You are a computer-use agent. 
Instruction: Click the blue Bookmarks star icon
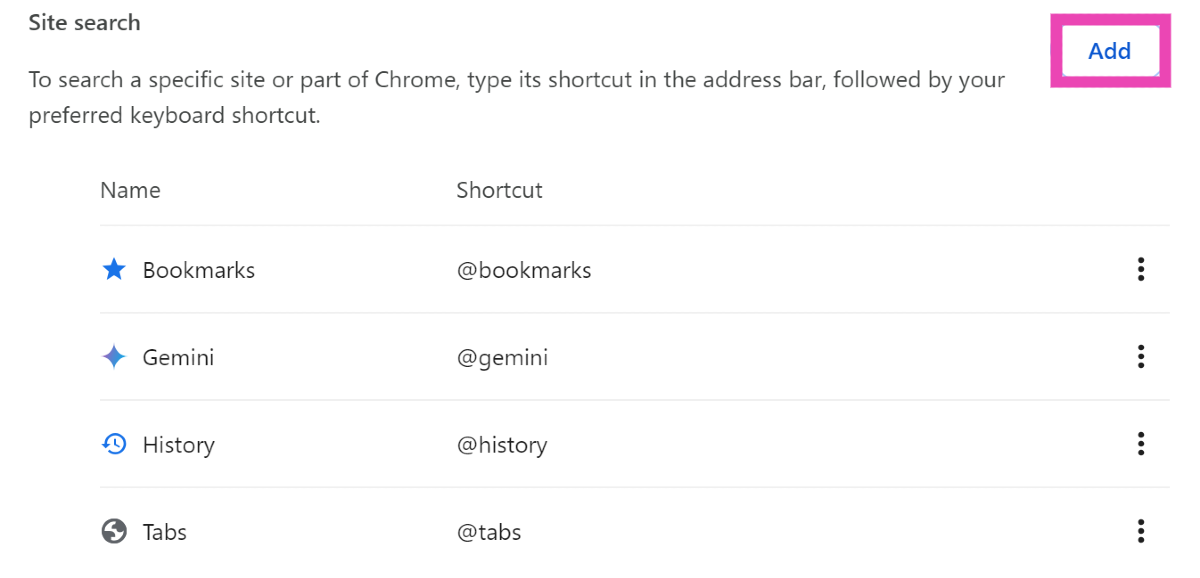(115, 270)
